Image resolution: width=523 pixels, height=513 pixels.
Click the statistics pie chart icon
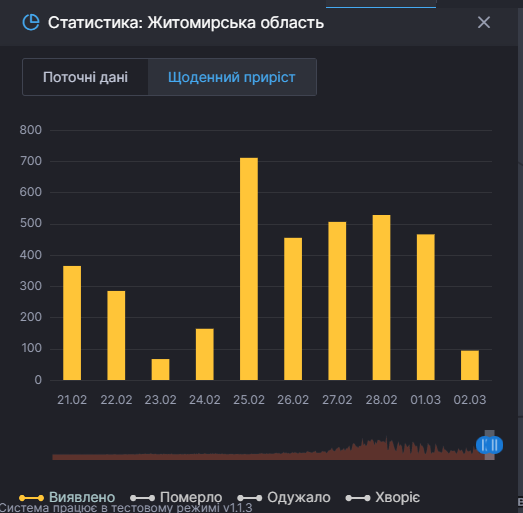point(31,22)
